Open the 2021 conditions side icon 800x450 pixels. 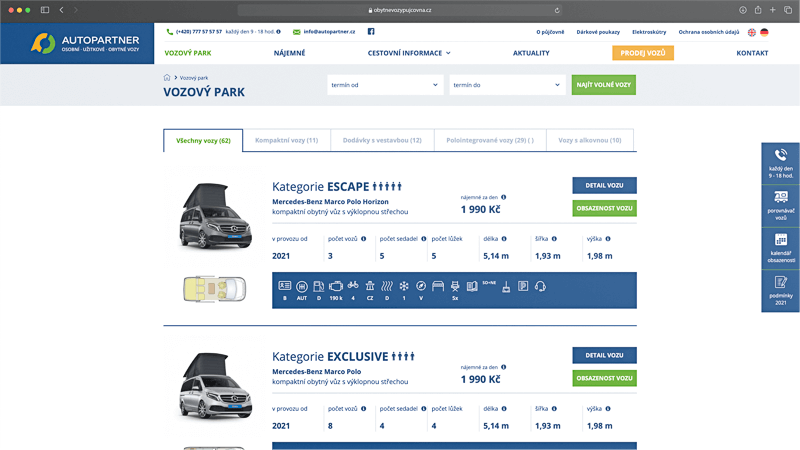780,290
